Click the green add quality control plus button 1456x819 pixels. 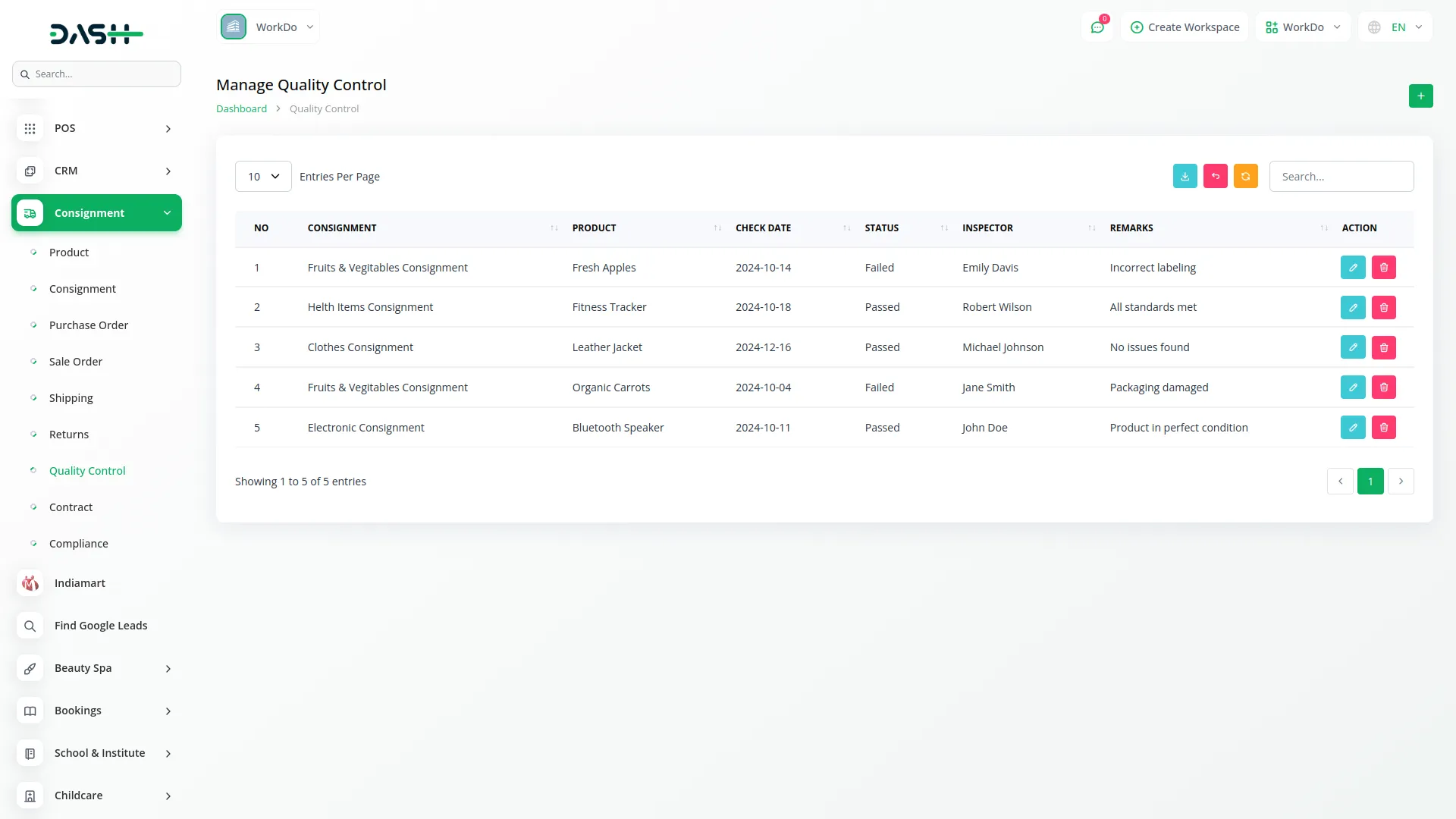tap(1420, 96)
